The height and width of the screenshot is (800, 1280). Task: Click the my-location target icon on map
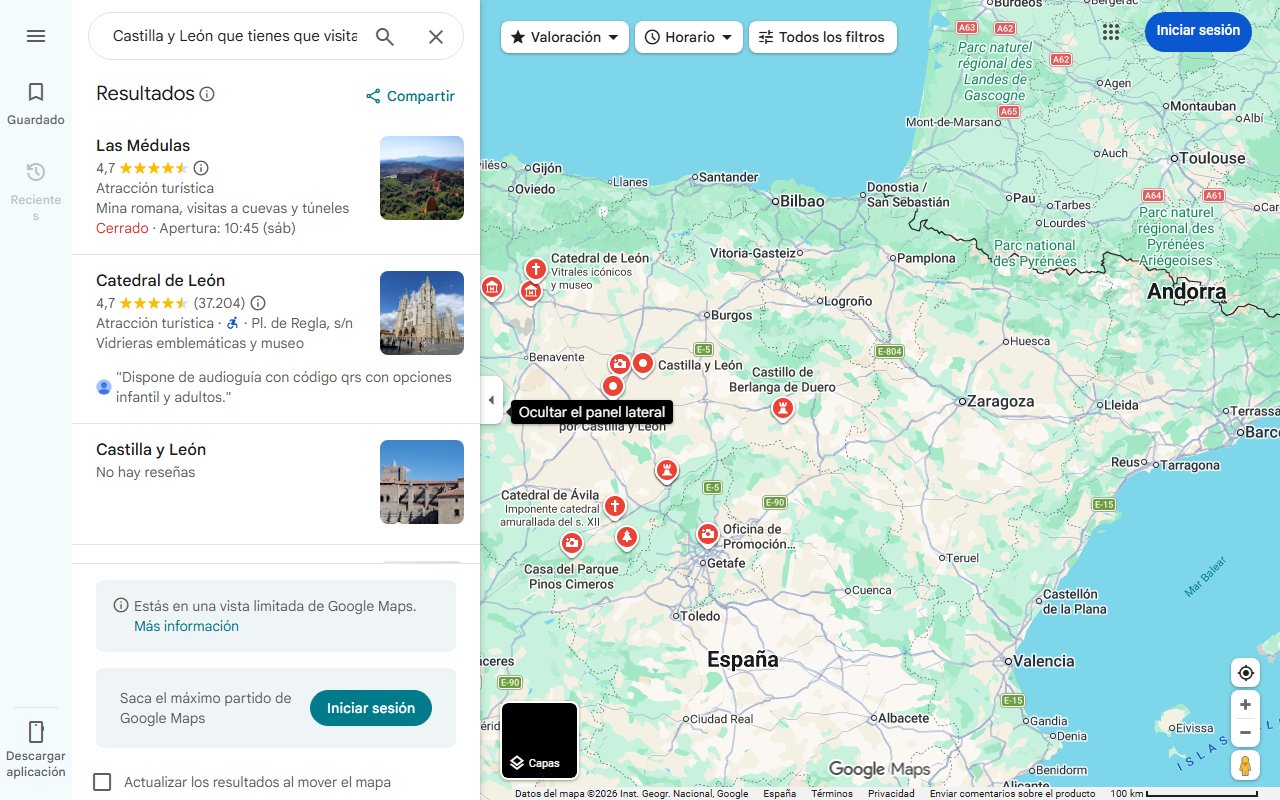[x=1245, y=673]
